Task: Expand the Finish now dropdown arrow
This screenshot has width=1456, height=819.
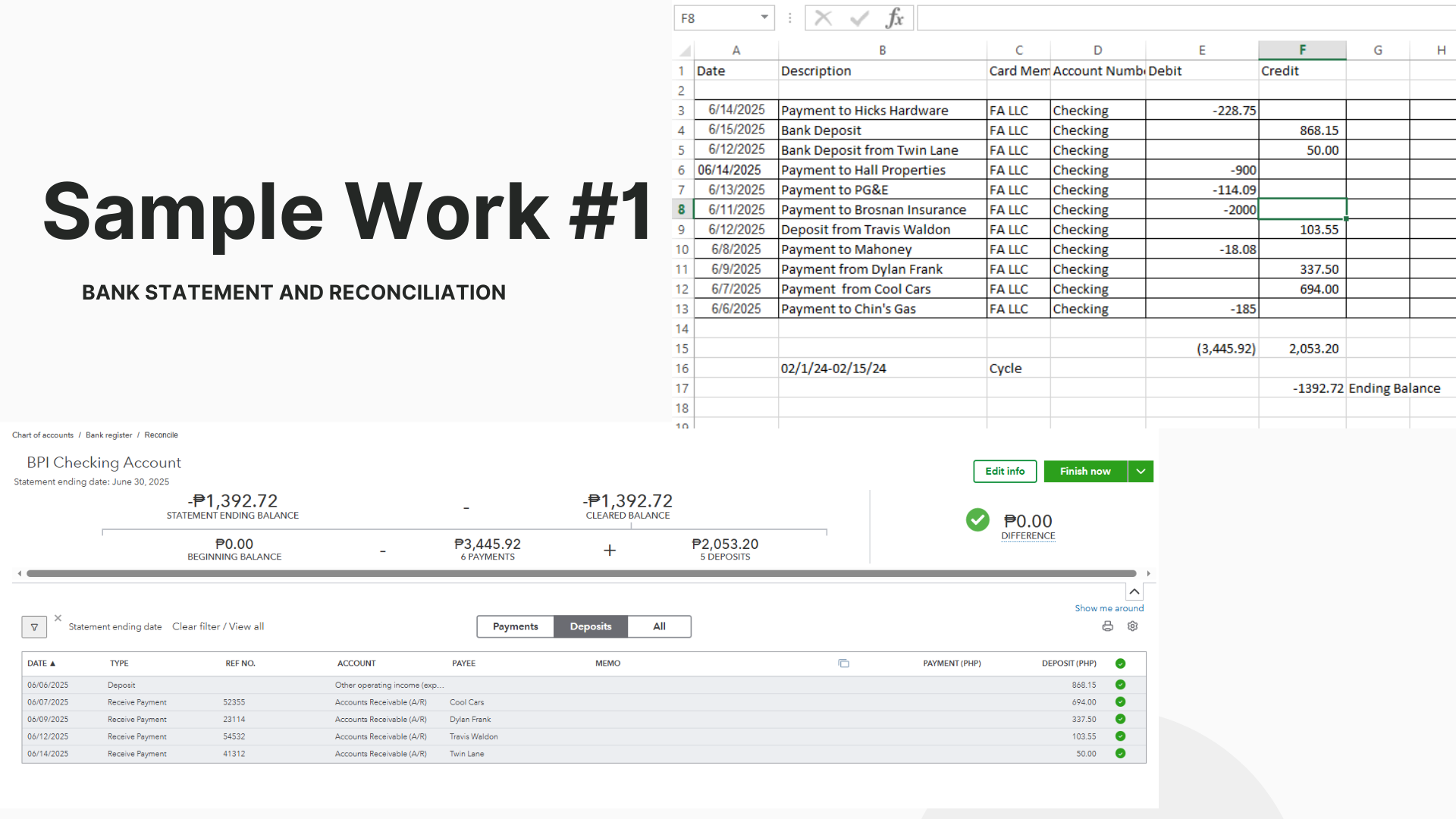Action: 1141,472
